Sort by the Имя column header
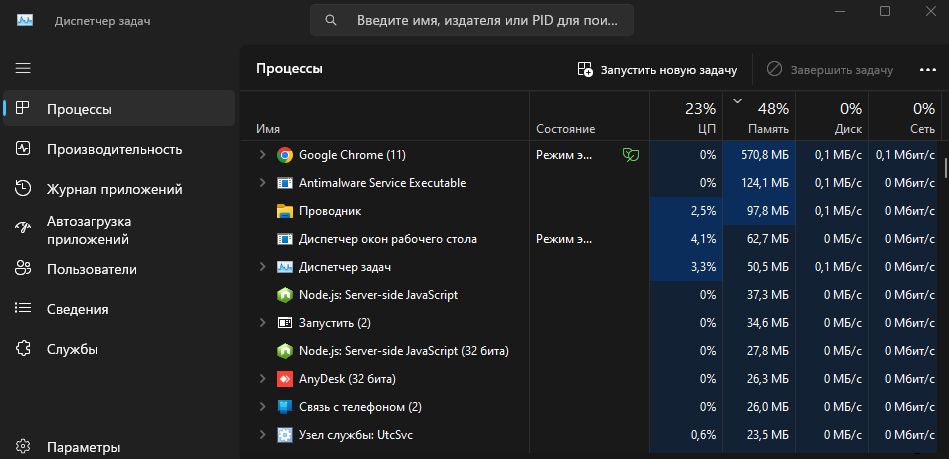Viewport: 949px width, 459px height. [384, 116]
